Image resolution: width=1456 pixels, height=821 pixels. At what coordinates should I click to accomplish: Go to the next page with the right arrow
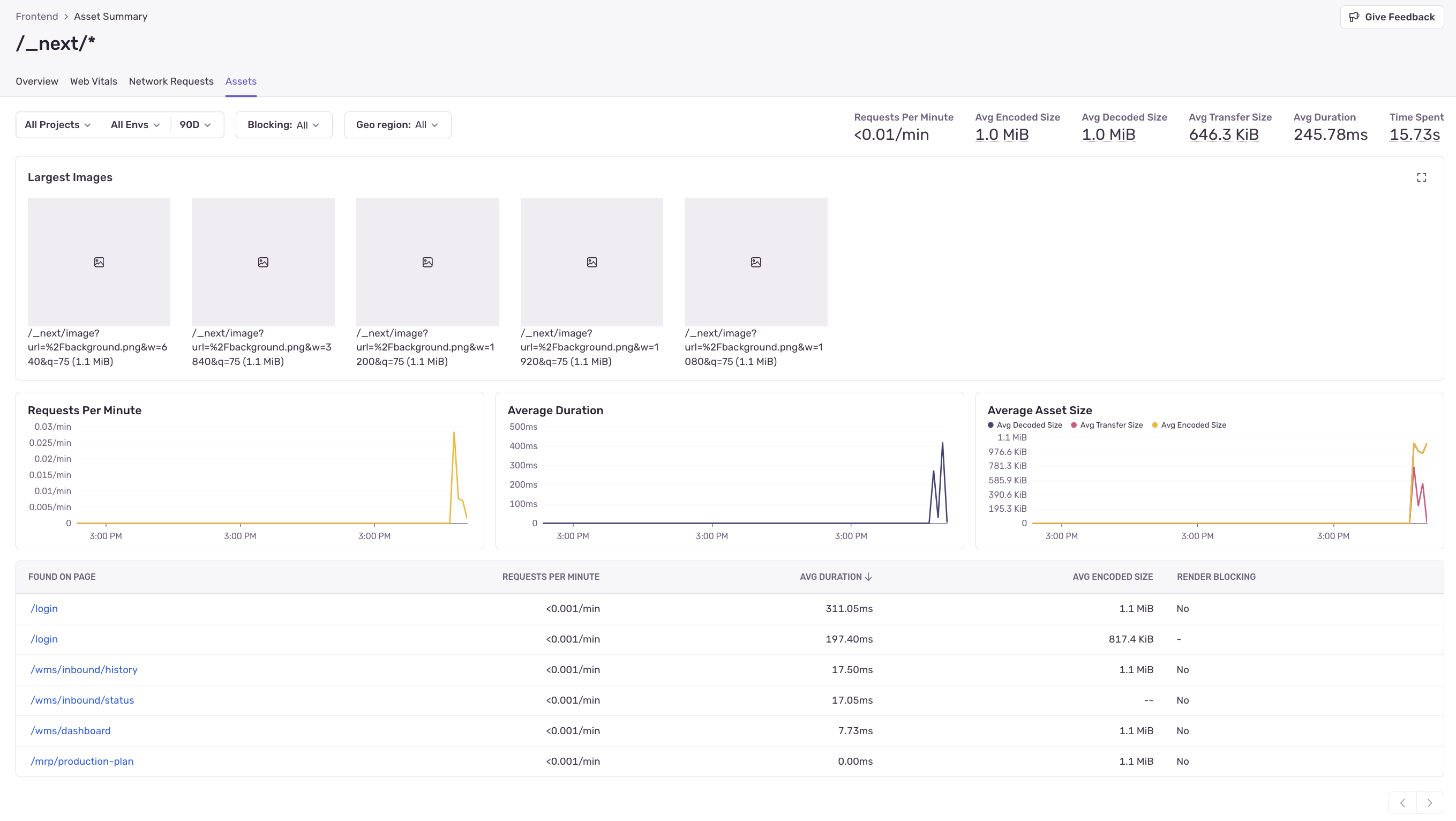pos(1429,803)
